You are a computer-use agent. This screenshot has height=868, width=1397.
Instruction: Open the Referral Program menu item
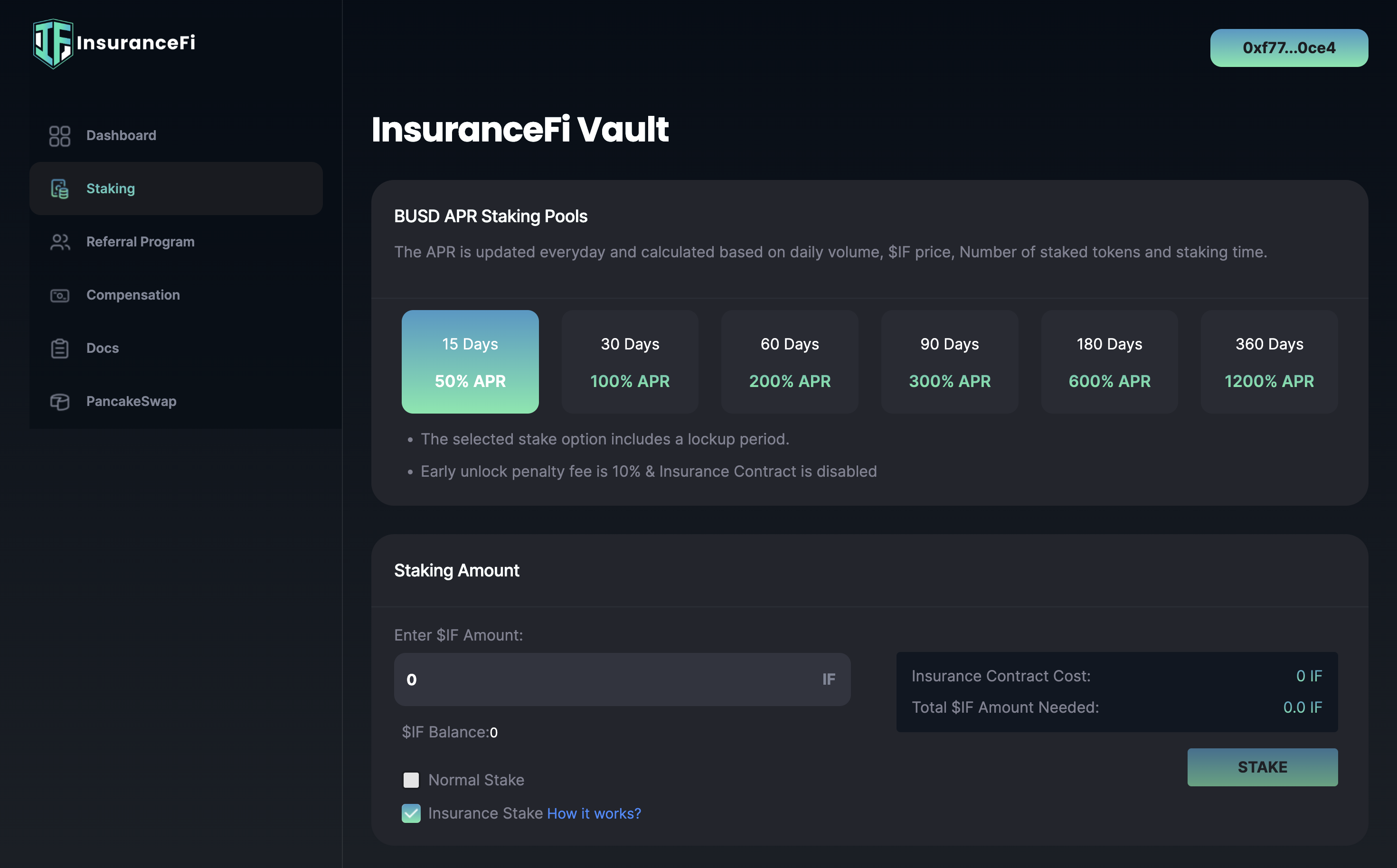click(140, 242)
